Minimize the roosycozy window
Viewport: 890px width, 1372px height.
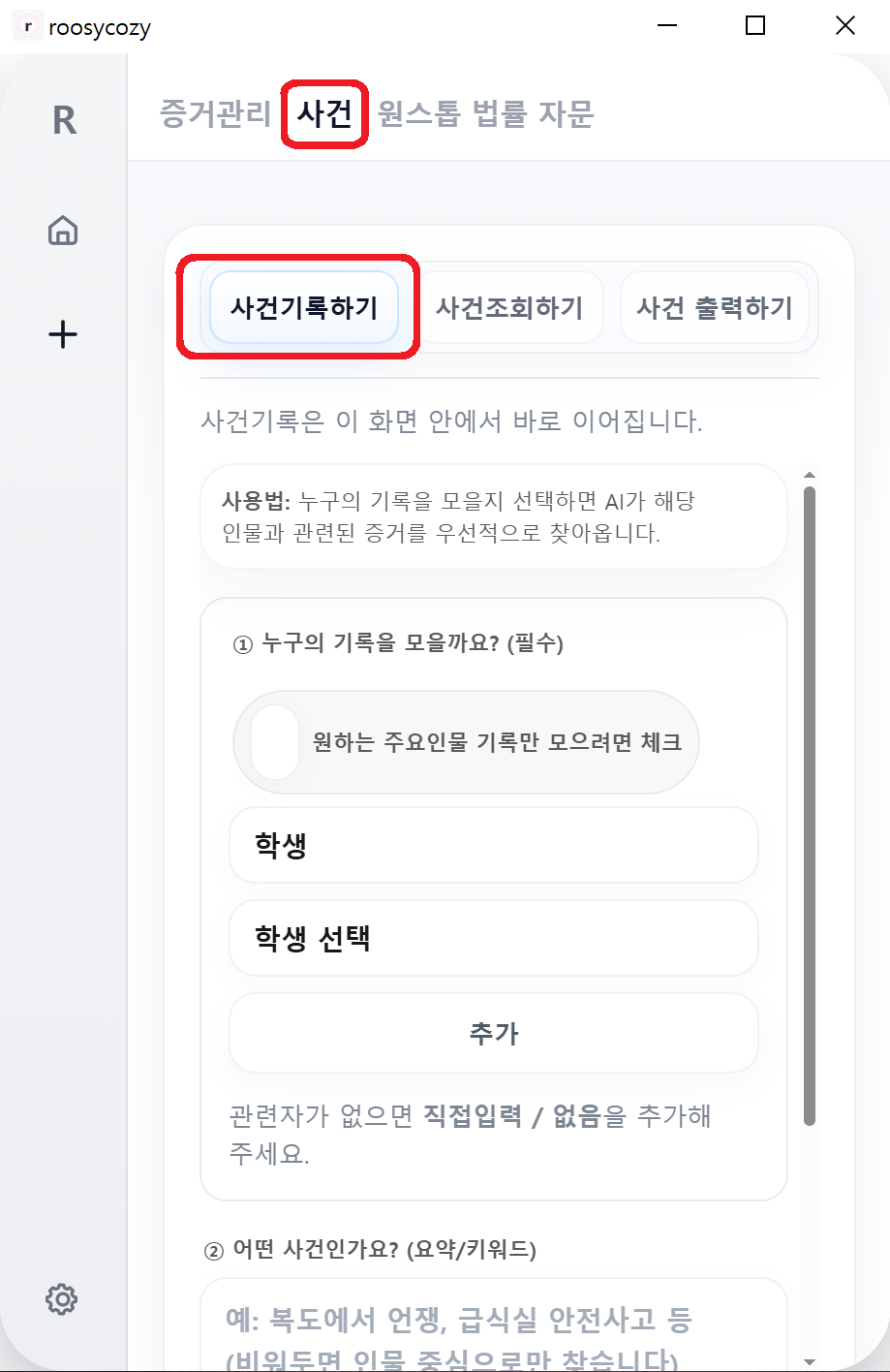coord(666,26)
